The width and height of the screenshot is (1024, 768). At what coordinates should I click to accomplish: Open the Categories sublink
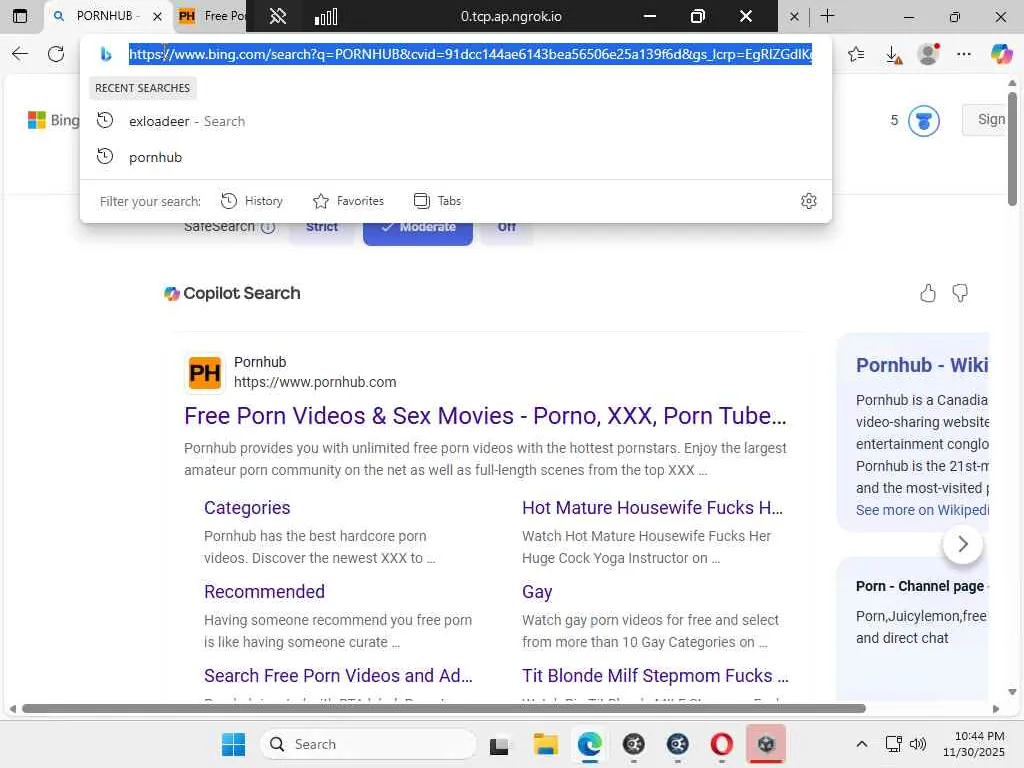247,508
